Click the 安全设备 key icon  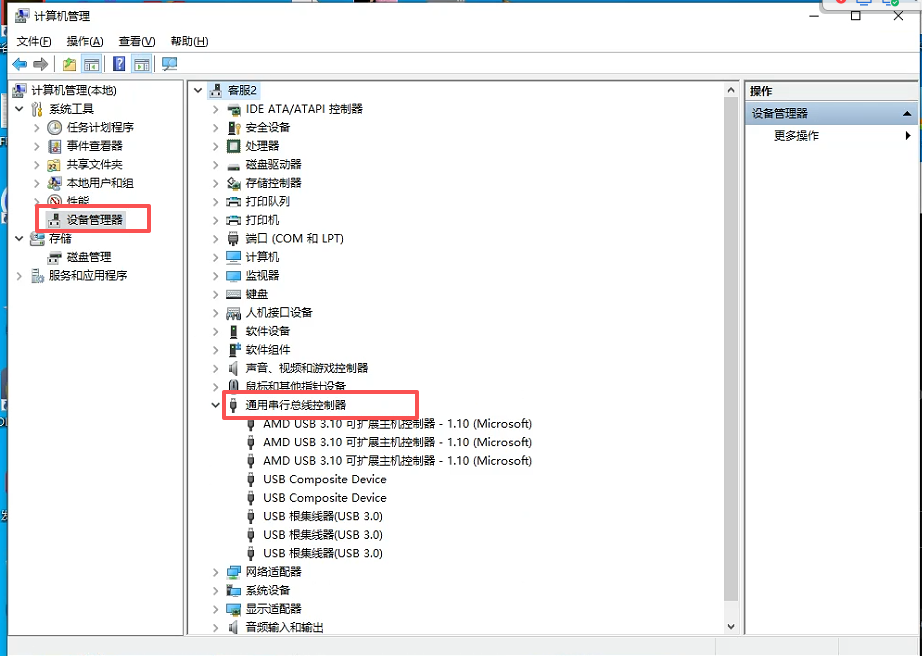(x=233, y=128)
